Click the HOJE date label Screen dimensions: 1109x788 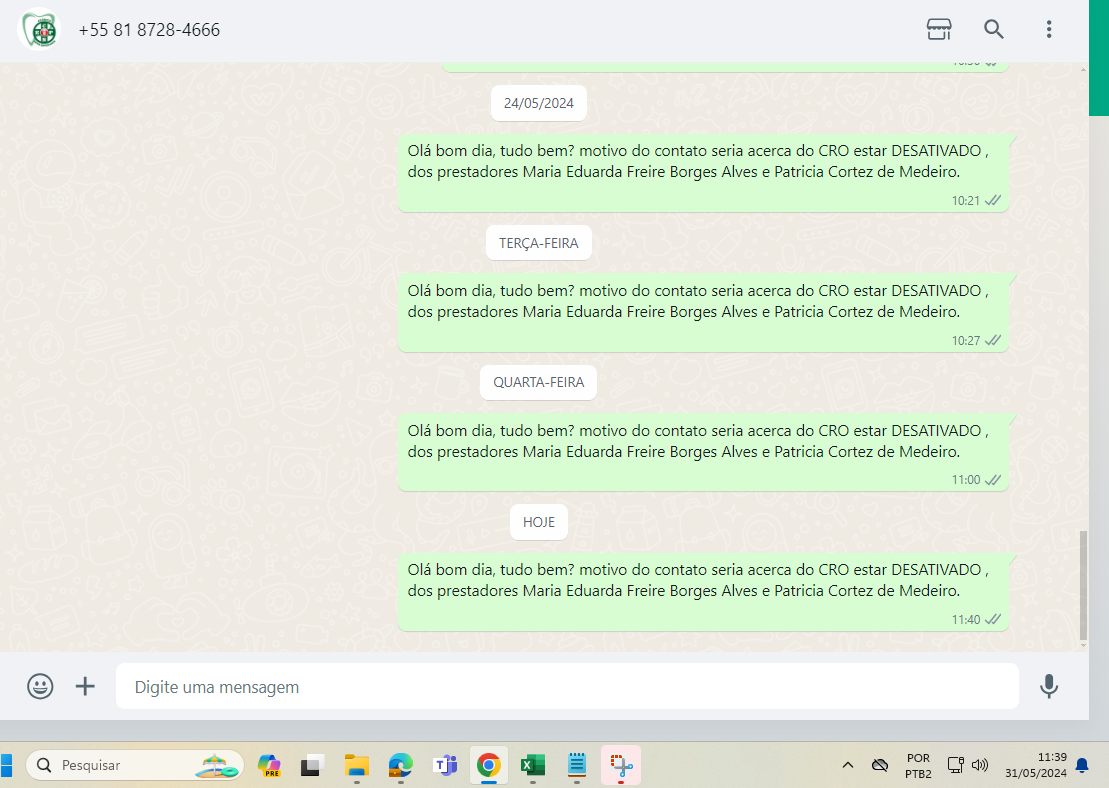point(539,522)
